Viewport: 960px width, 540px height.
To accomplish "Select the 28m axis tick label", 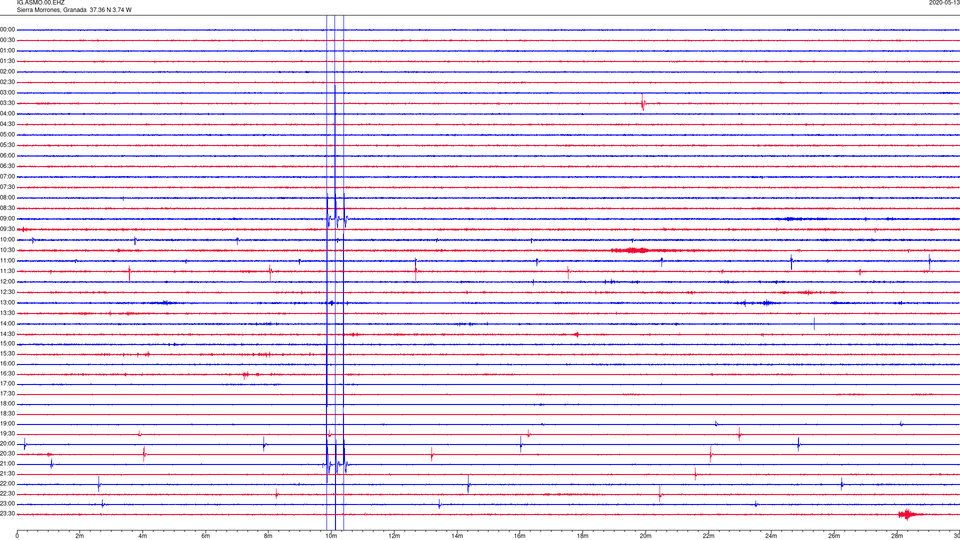I will (x=898, y=536).
